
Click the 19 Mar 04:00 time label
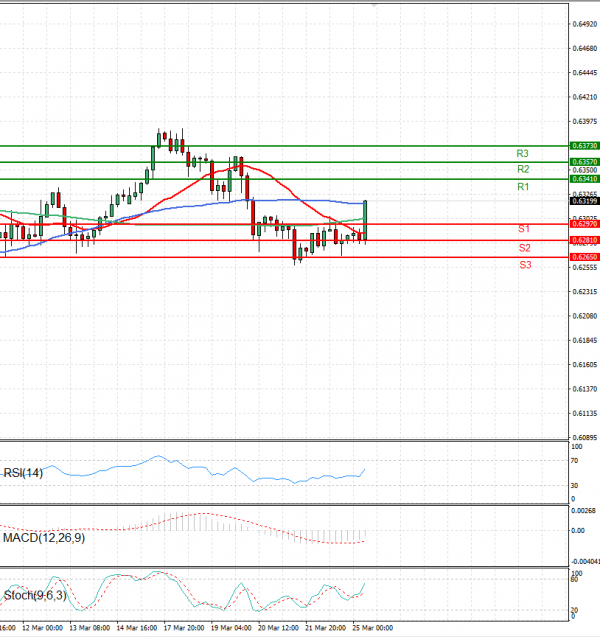coord(231,628)
